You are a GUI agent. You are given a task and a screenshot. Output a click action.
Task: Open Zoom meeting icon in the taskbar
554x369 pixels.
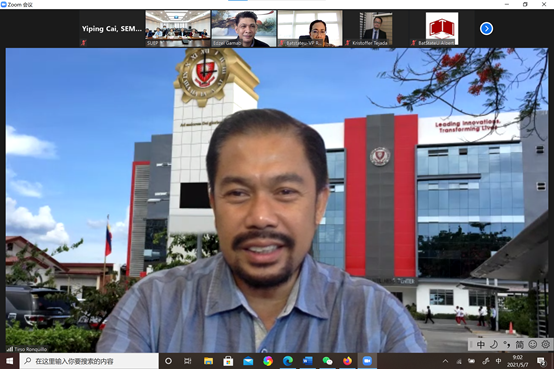click(367, 361)
